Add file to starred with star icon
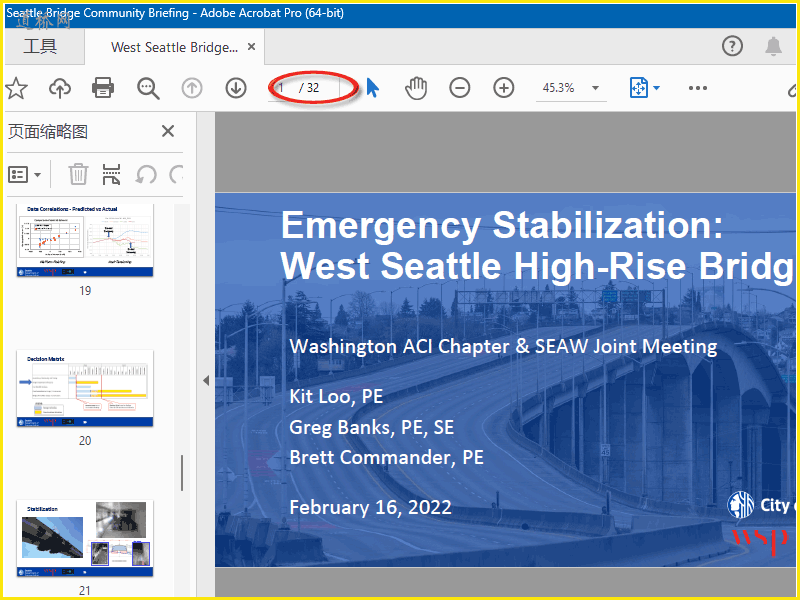800x600 pixels. coord(16,88)
